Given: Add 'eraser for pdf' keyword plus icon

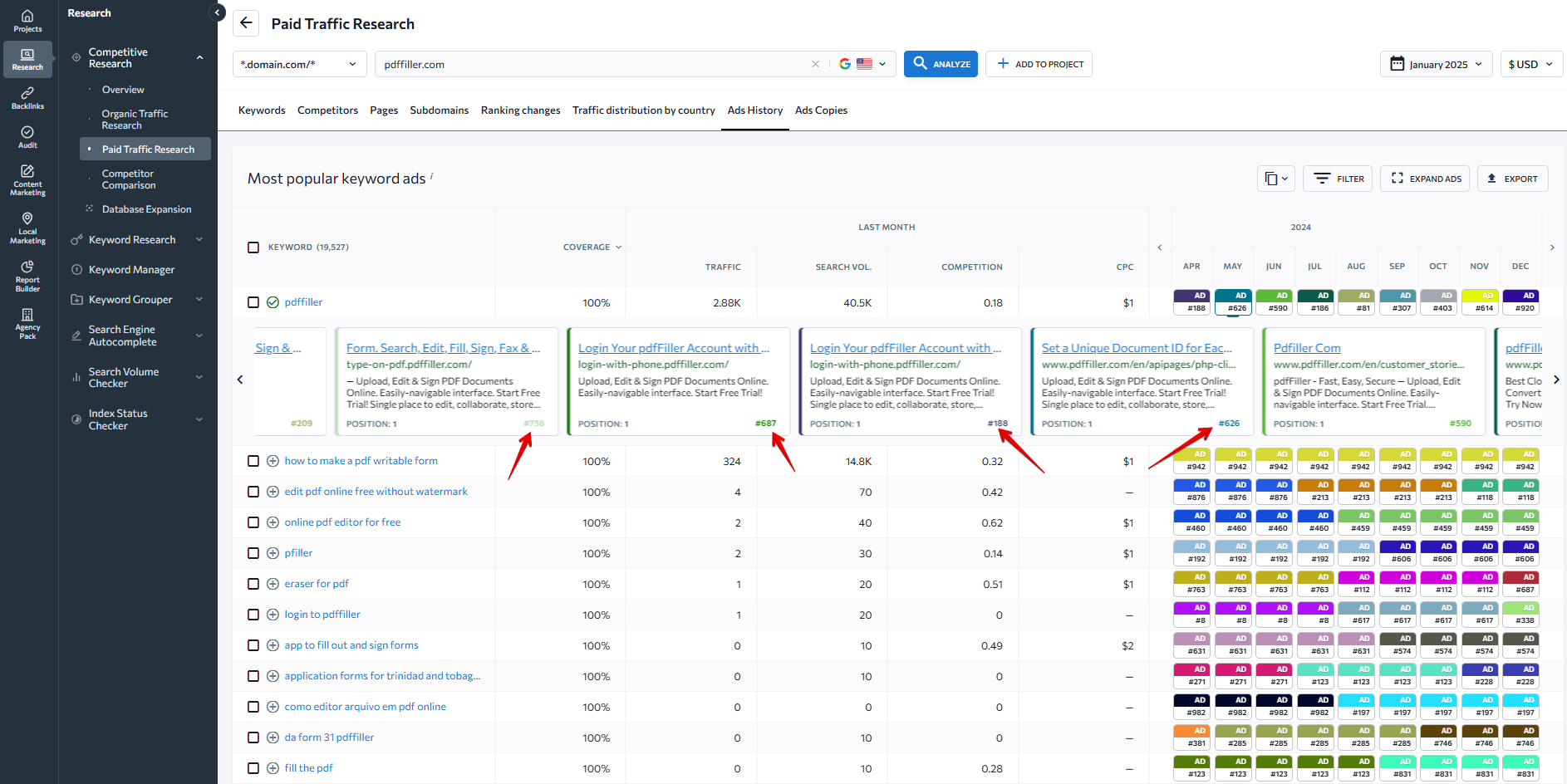Looking at the screenshot, I should pyautogui.click(x=273, y=584).
